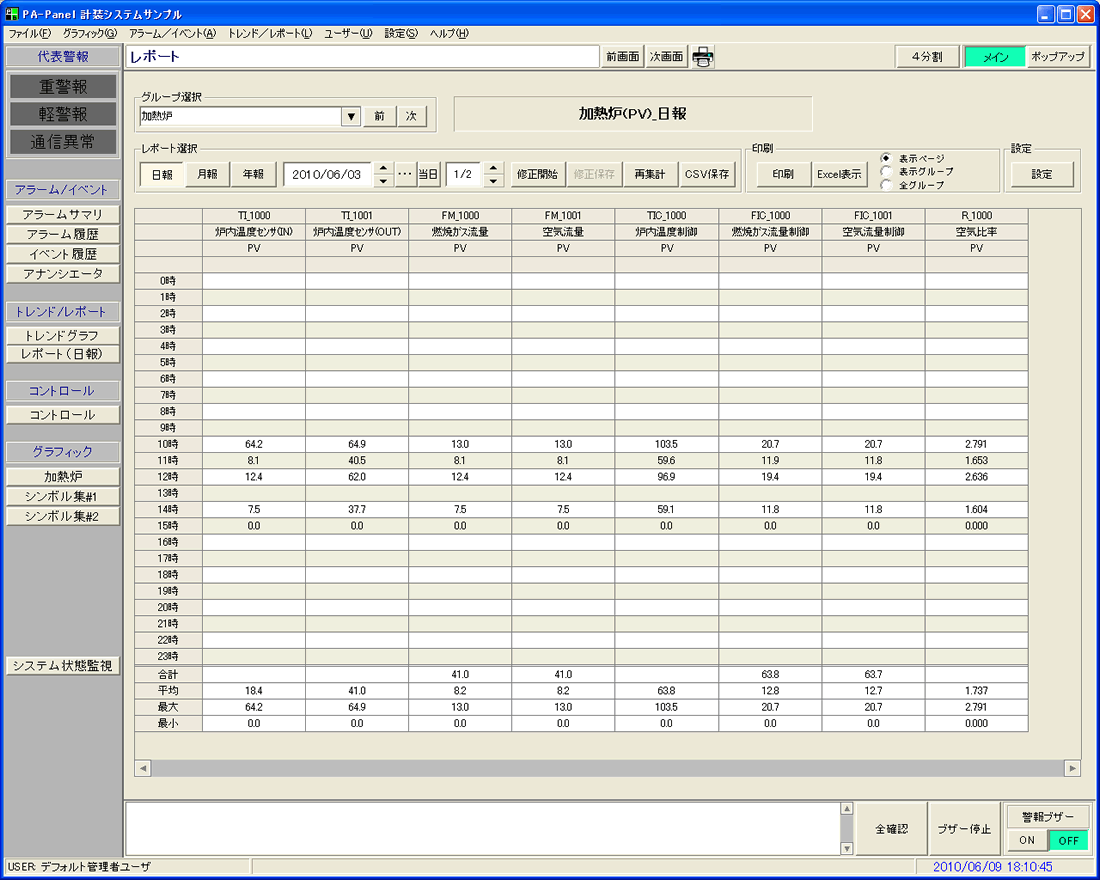Image resolution: width=1100 pixels, height=880 pixels.
Task: Click the R_1000 average value 1.737
Action: click(x=977, y=691)
